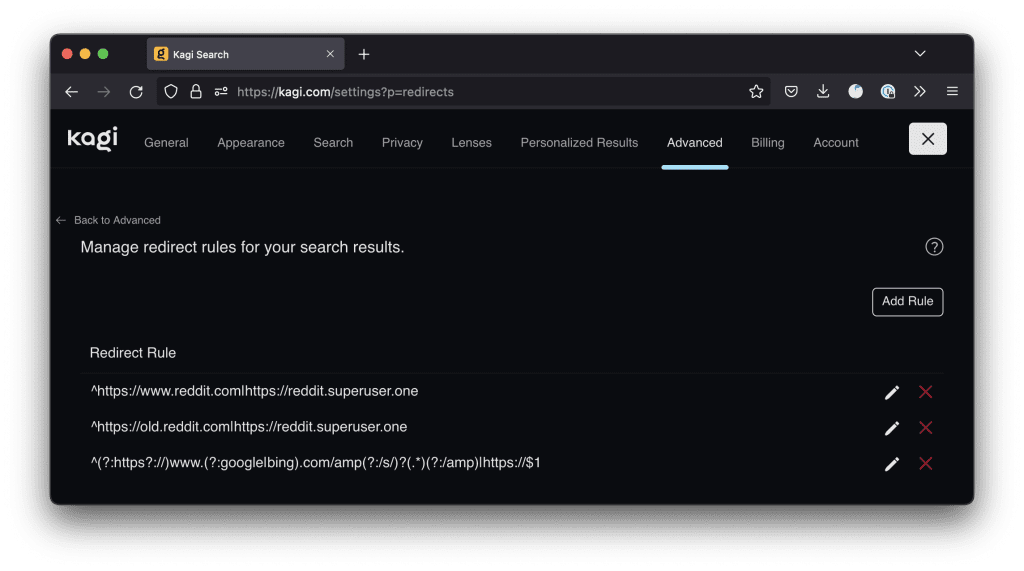Click the www.reddit.com redirect rule text

coord(254,391)
